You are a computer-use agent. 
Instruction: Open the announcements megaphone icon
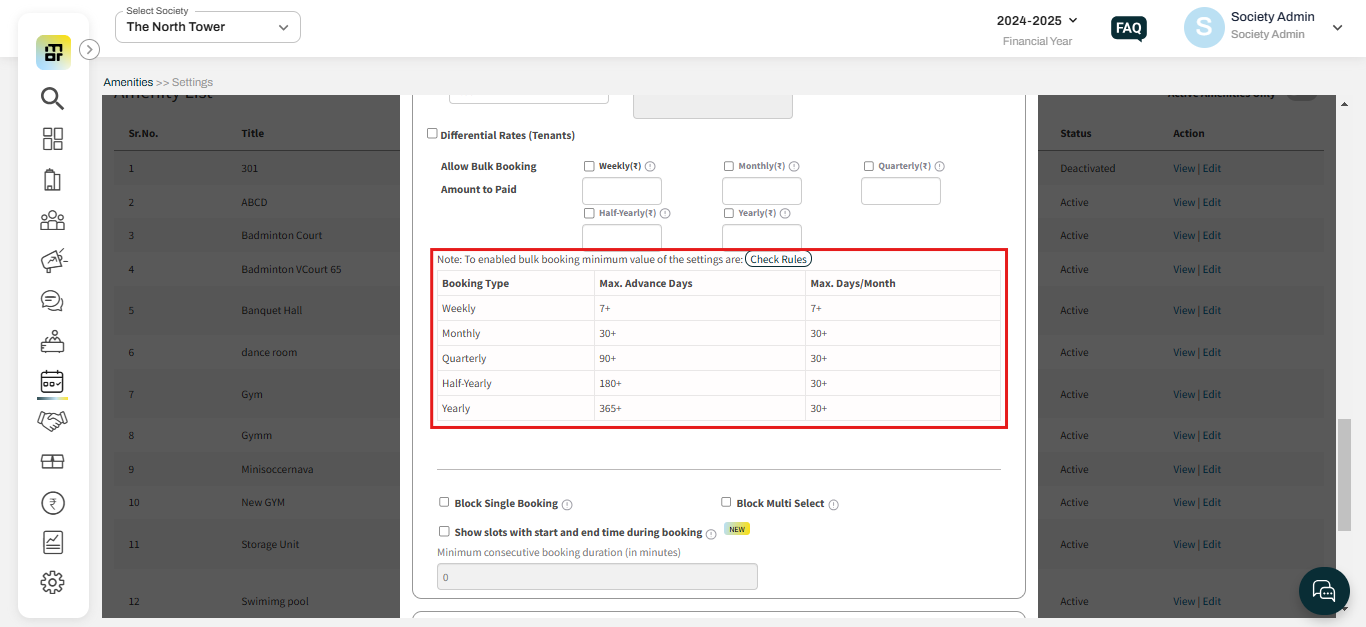tap(52, 260)
